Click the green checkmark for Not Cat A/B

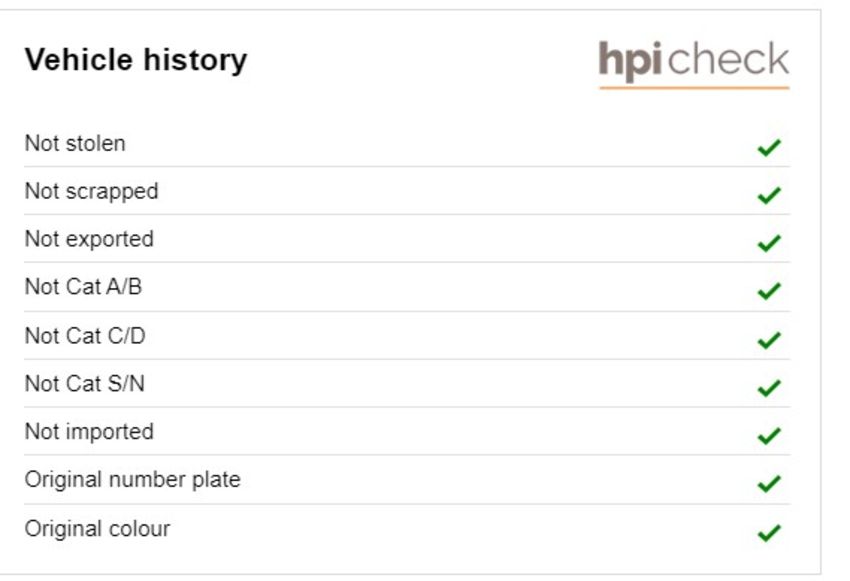click(769, 291)
